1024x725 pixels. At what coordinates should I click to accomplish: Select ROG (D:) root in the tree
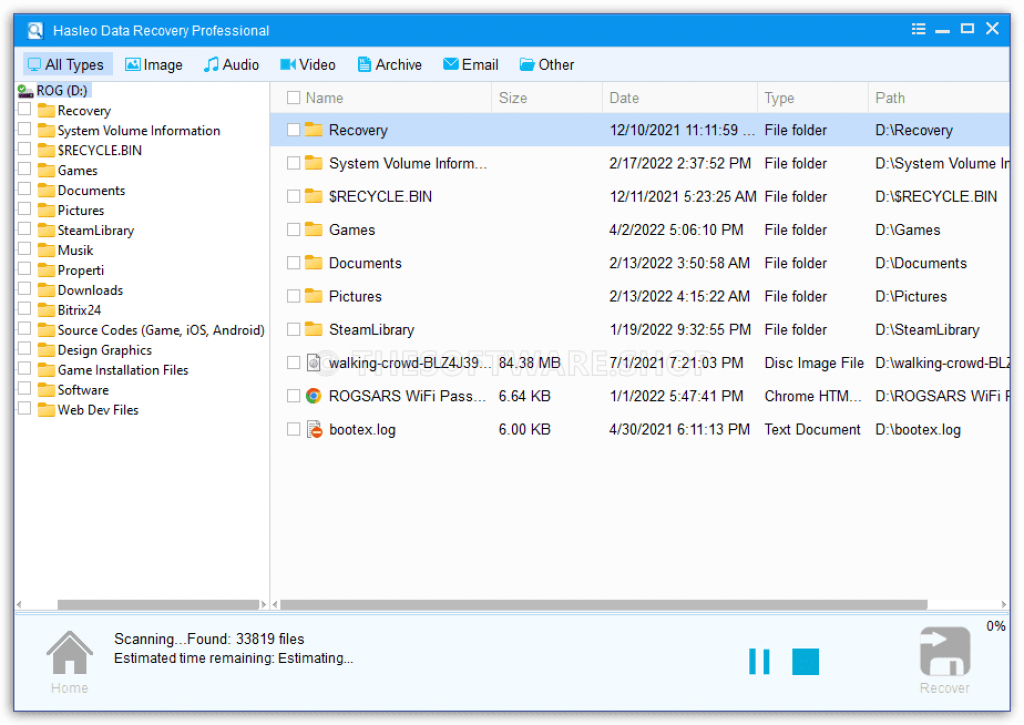[62, 91]
